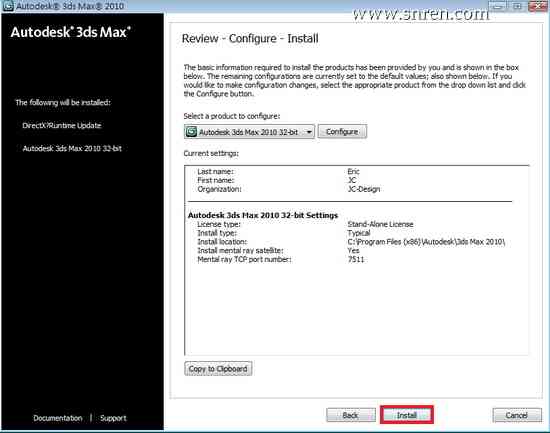
Task: Select Autodesk 3ds Max 2010 32-bit sidebar entry
Action: pyautogui.click(x=72, y=148)
